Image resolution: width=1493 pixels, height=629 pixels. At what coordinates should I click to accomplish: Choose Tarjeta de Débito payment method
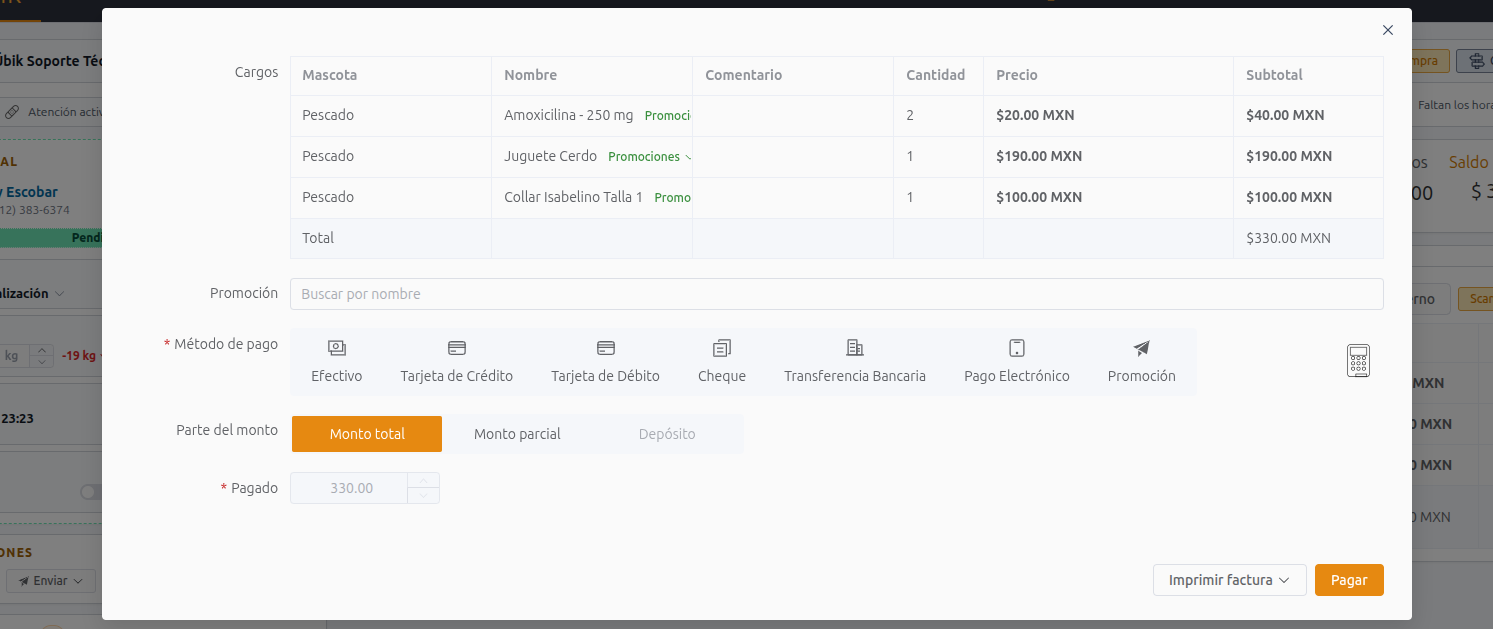[605, 362]
